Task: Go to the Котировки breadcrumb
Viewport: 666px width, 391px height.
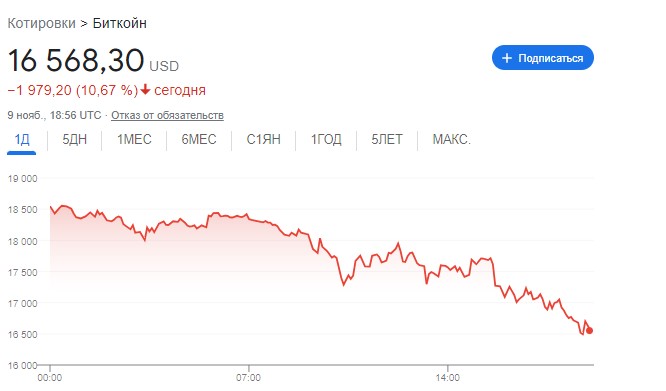Action: 42,23
